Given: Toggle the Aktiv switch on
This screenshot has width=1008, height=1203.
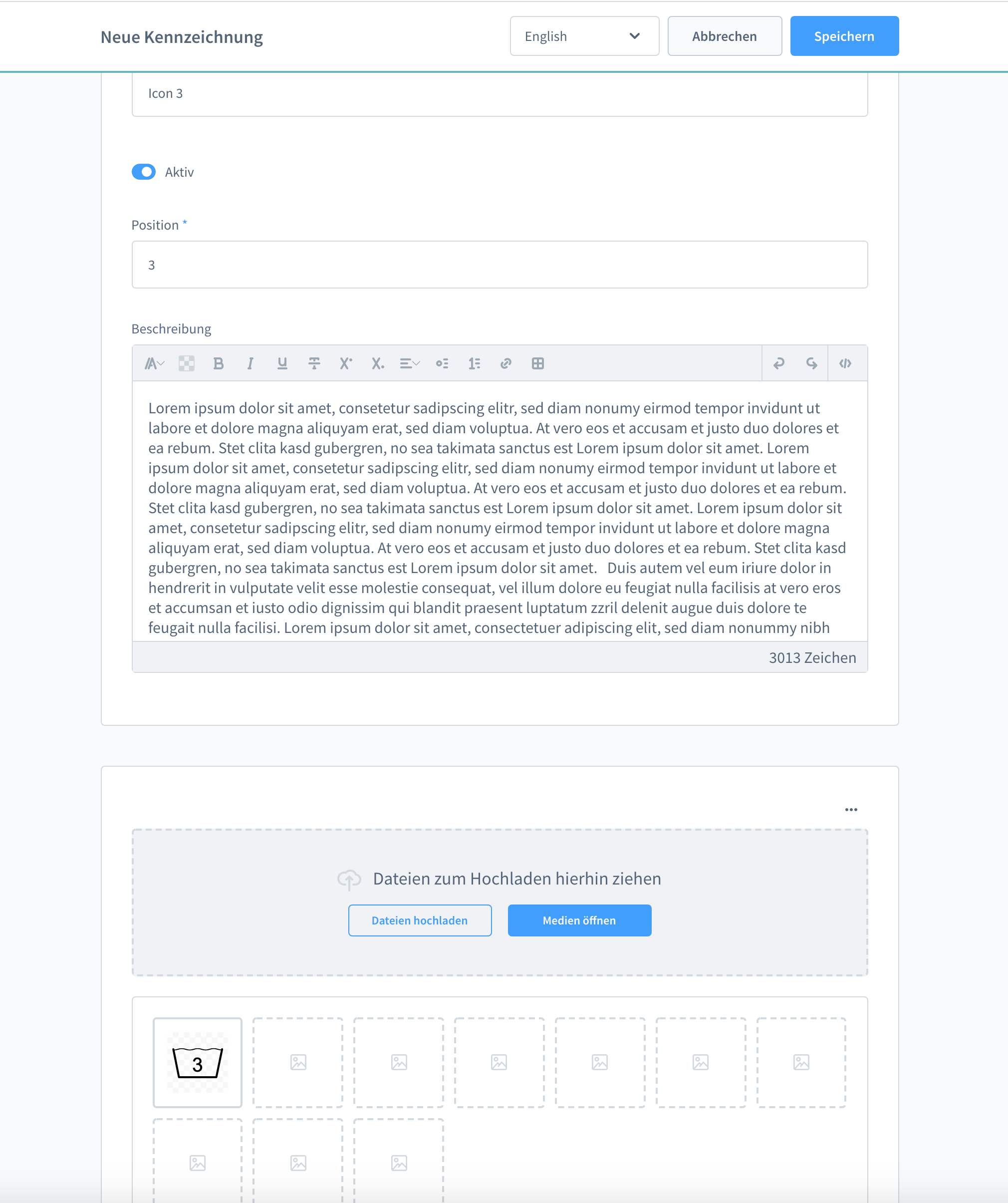Looking at the screenshot, I should click(144, 172).
